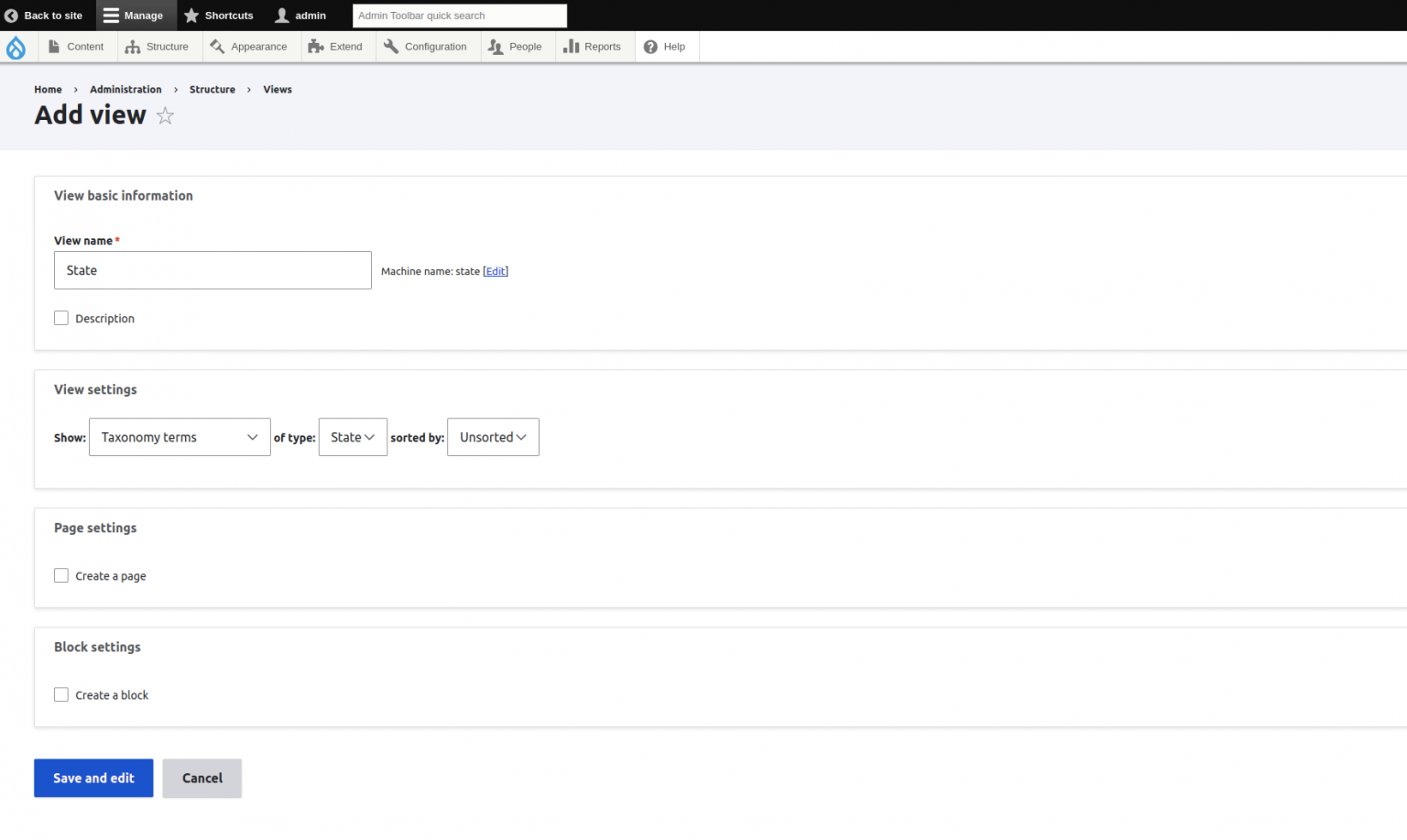Edit the machine name state

click(x=496, y=271)
